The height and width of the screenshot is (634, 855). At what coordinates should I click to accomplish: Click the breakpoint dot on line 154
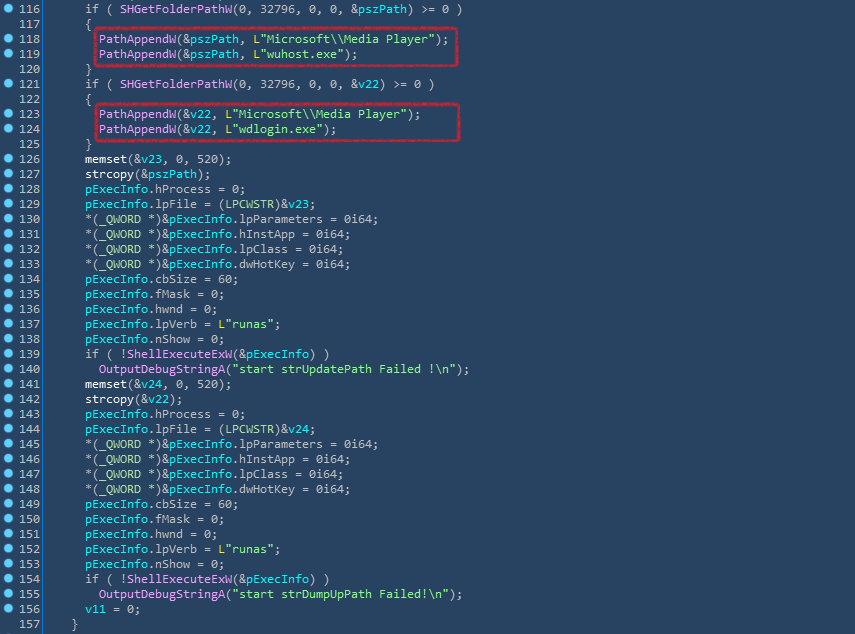pos(8,578)
